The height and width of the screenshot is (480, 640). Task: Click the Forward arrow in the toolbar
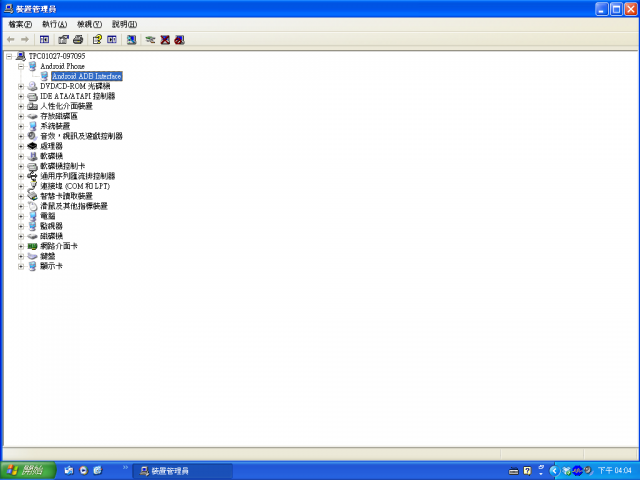[x=25, y=40]
